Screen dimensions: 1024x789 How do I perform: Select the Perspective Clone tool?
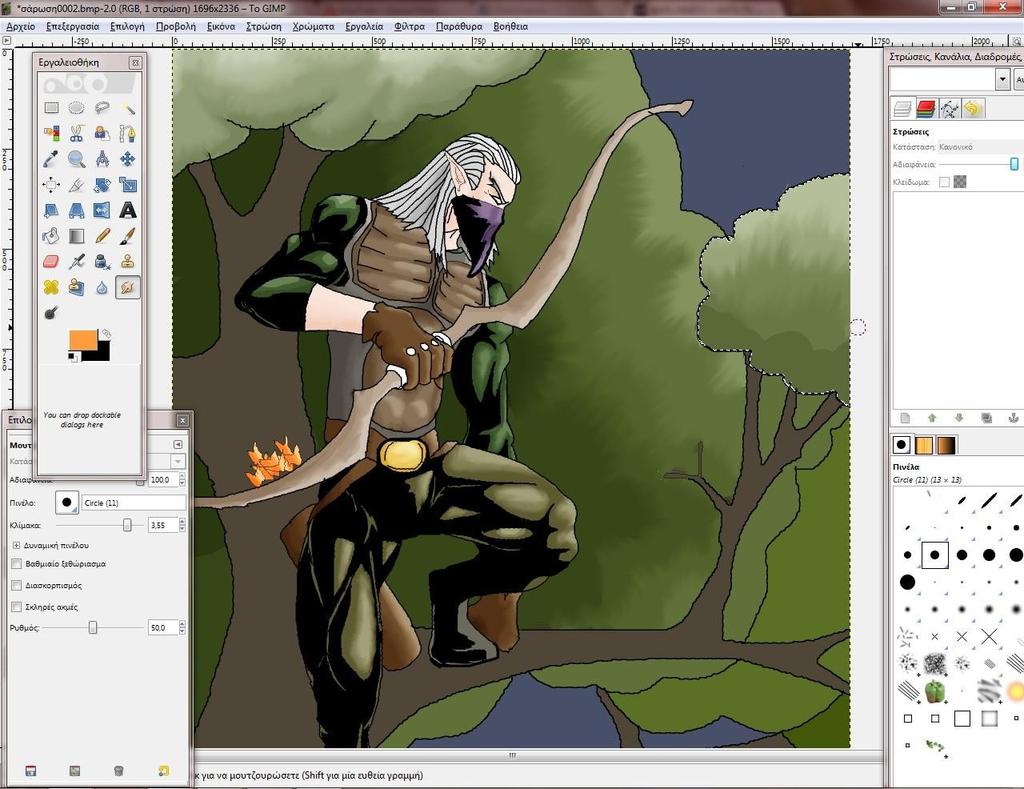click(x=76, y=287)
